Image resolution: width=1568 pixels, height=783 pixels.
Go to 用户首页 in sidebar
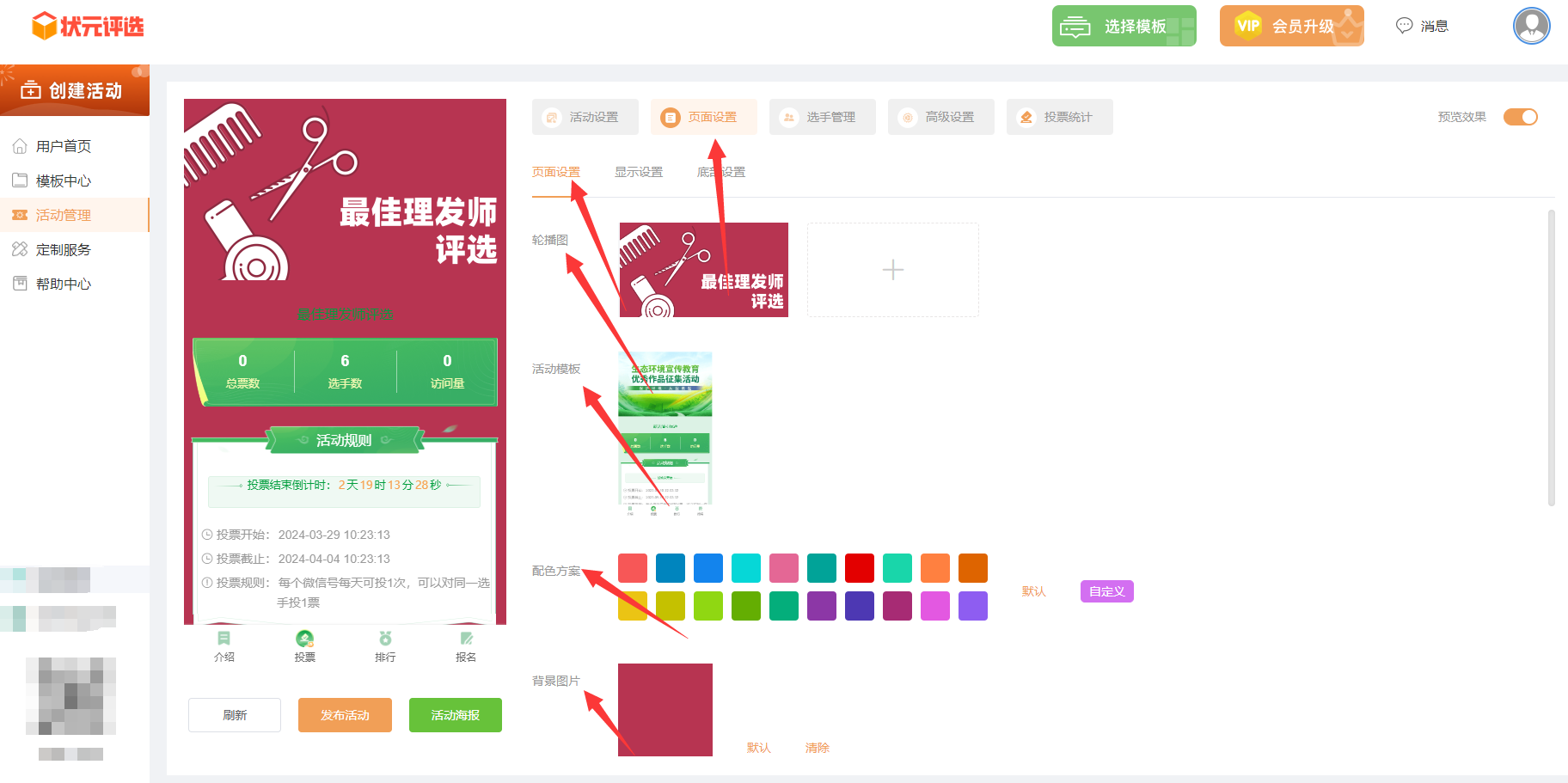[x=64, y=147]
